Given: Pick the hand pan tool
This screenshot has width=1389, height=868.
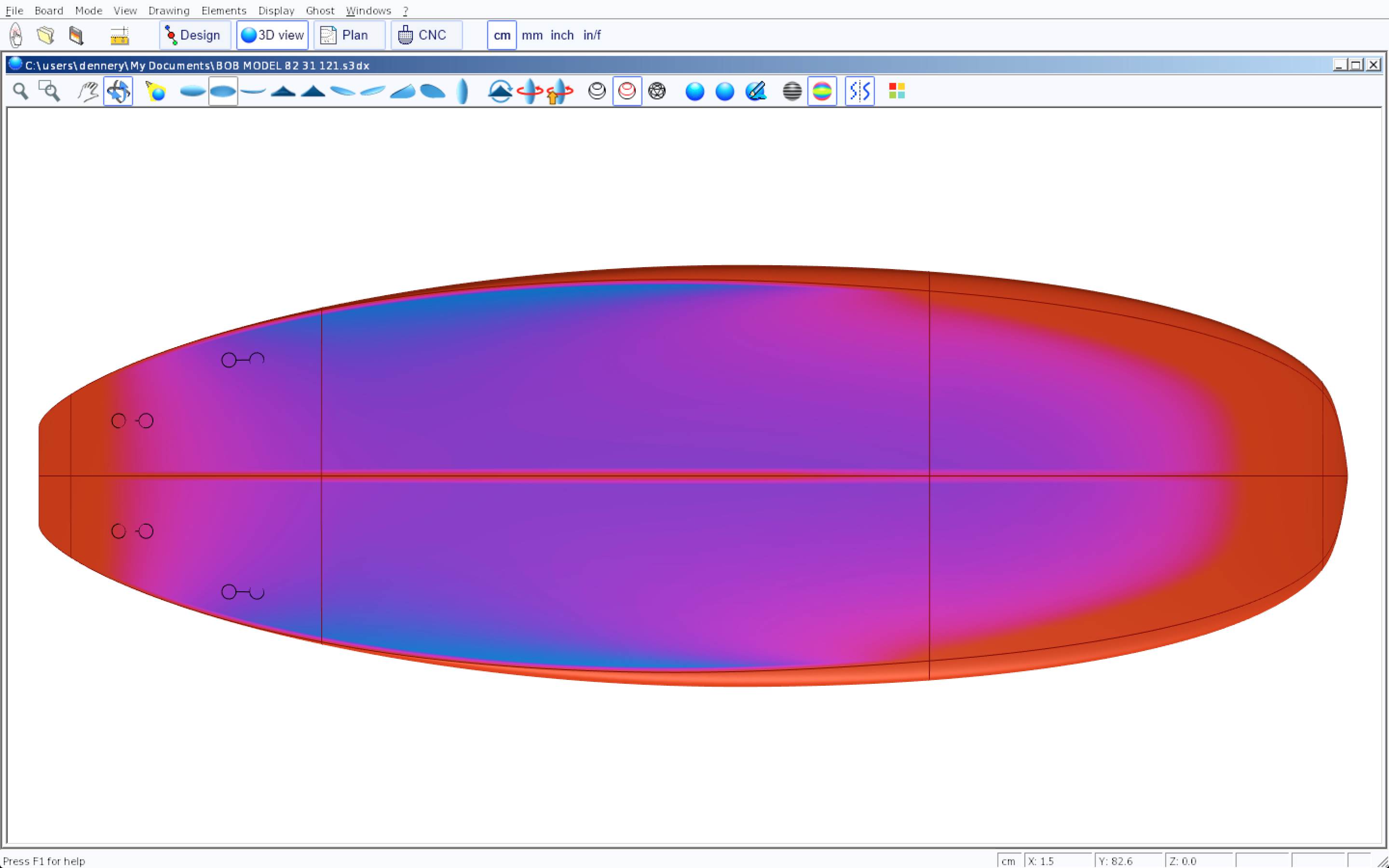Looking at the screenshot, I should point(88,91).
